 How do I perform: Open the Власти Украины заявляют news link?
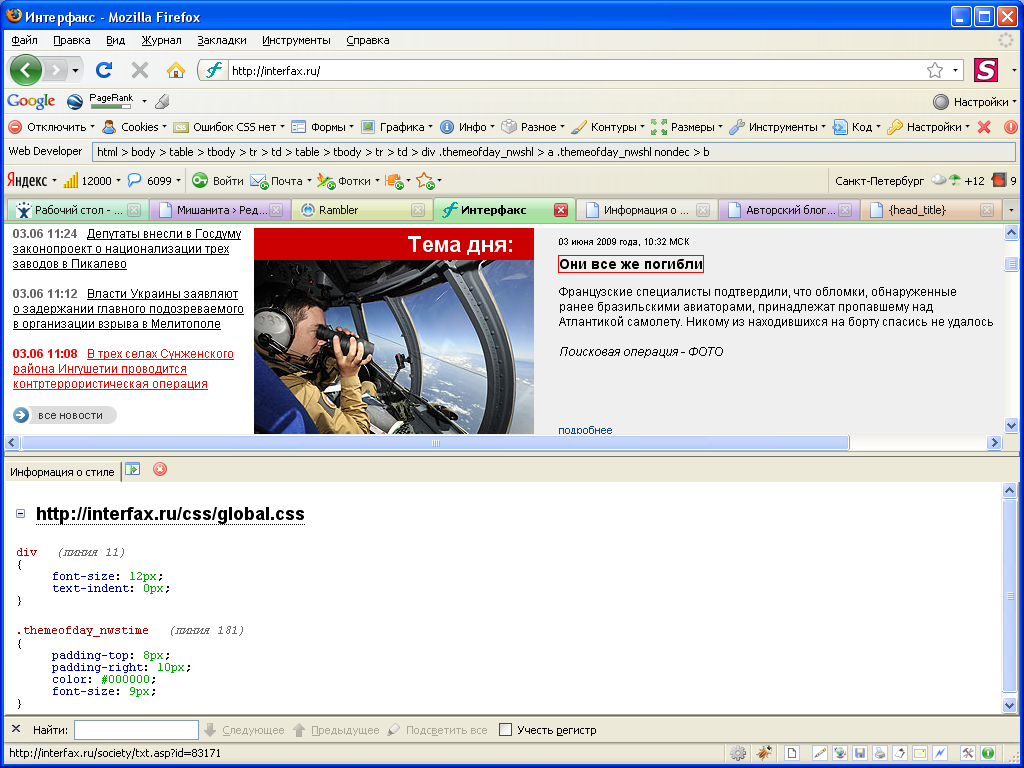128,309
